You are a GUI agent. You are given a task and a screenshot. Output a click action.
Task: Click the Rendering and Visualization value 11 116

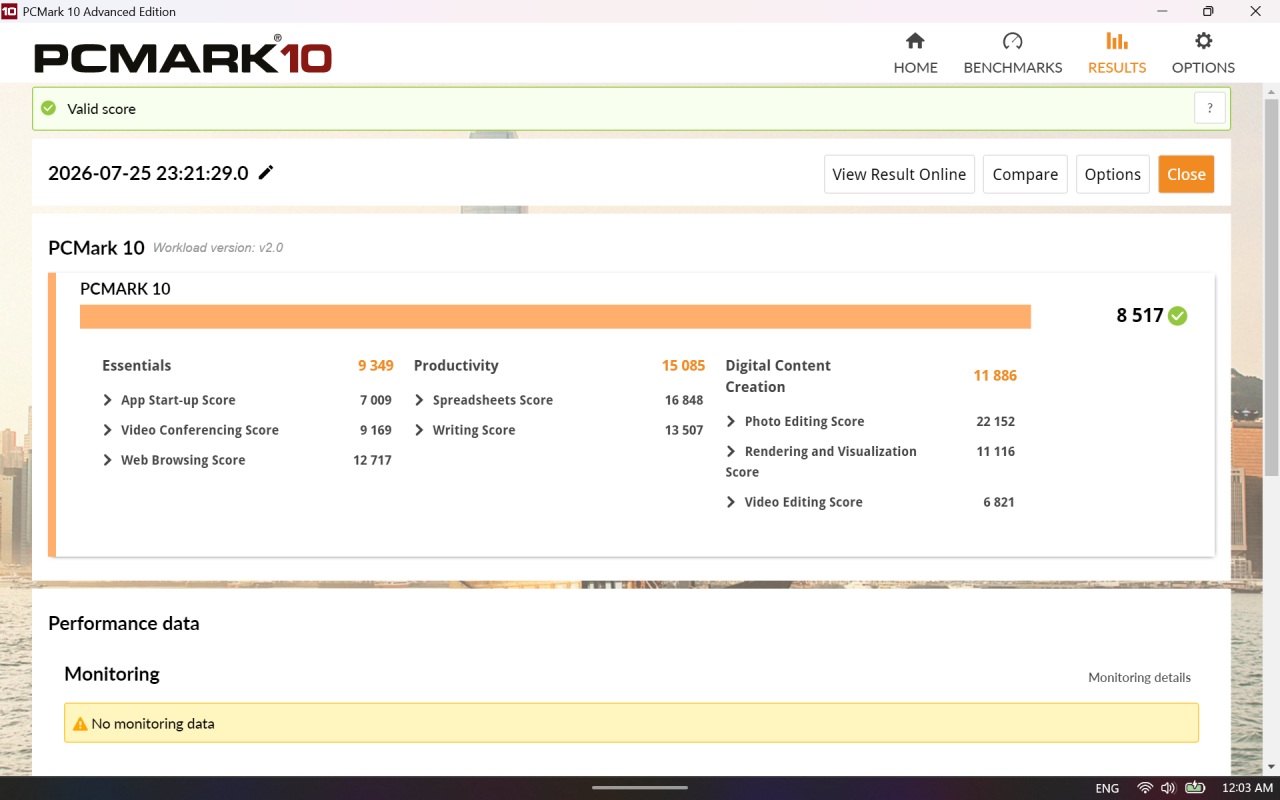995,452
